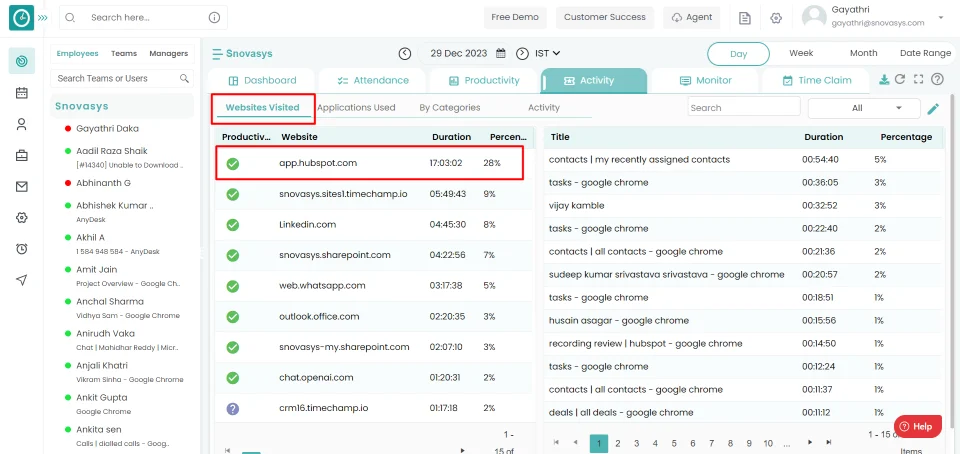
Task: Go to page 10 of titles
Action: click(768, 444)
